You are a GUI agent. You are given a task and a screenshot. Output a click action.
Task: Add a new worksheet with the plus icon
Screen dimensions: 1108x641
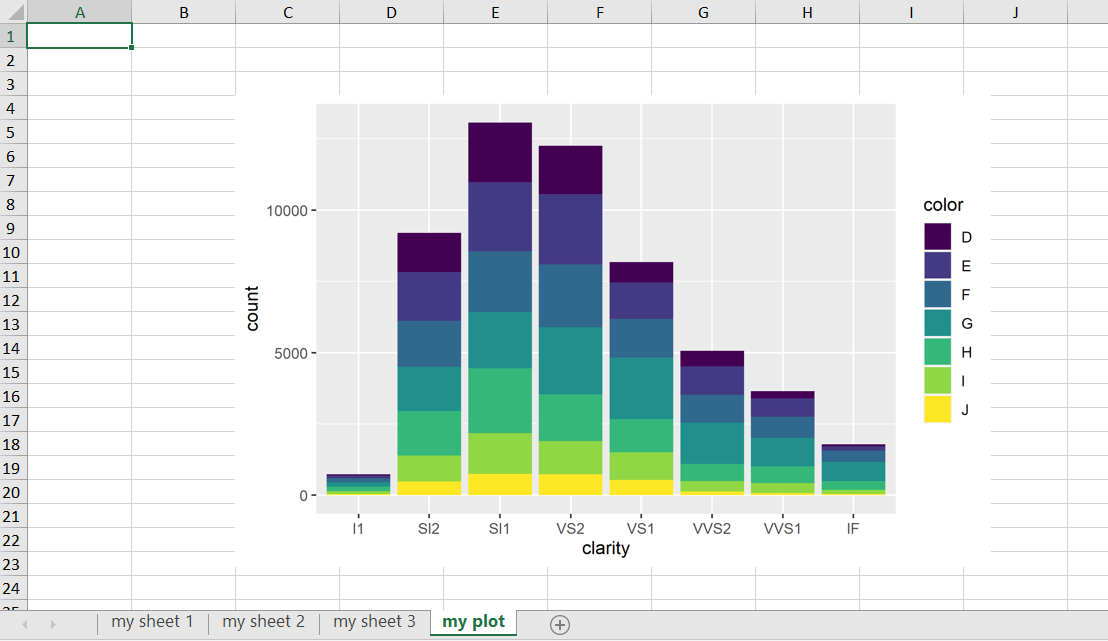click(x=560, y=624)
